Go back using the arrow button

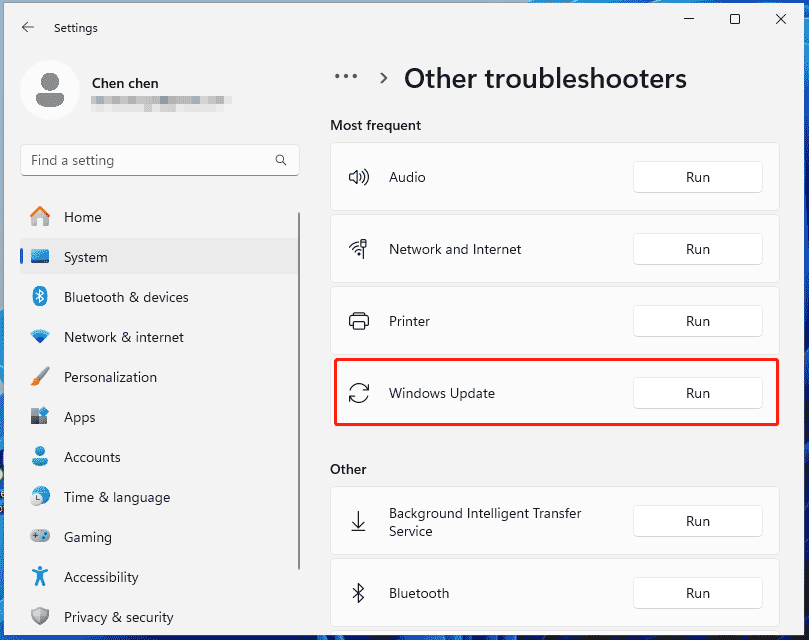pyautogui.click(x=27, y=27)
